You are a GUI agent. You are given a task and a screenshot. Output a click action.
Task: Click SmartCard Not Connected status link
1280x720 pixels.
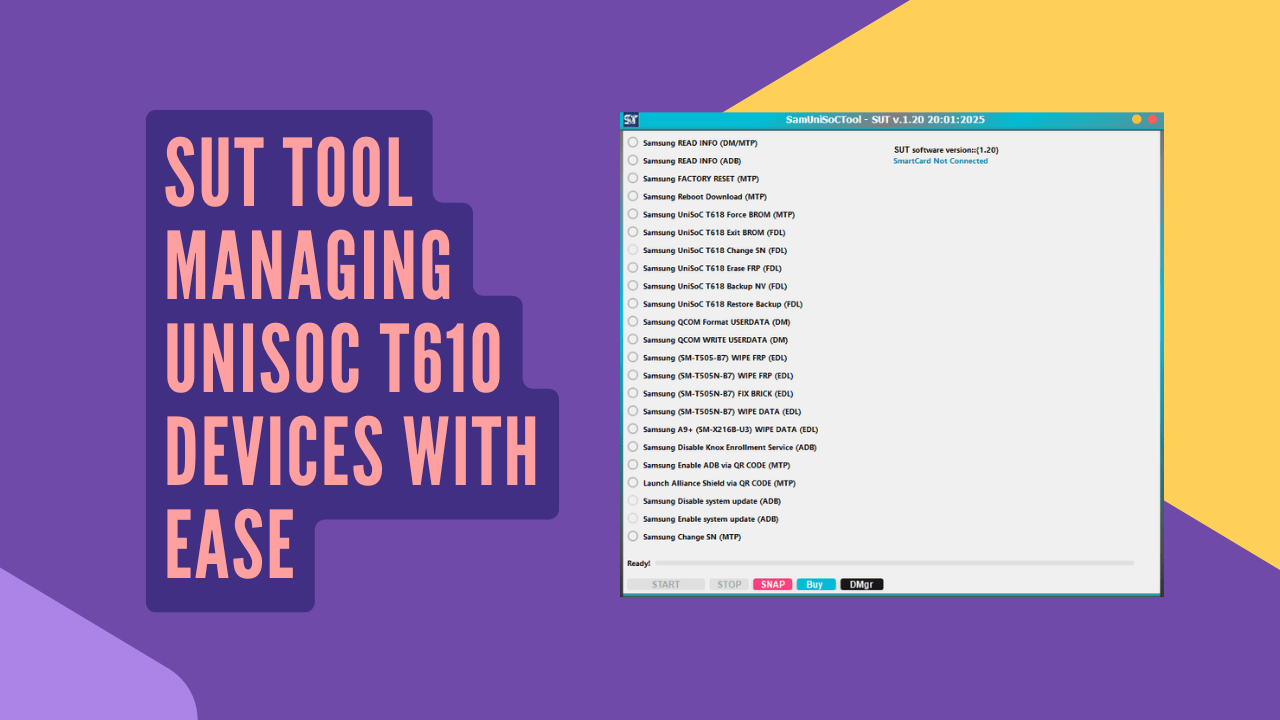pos(940,161)
